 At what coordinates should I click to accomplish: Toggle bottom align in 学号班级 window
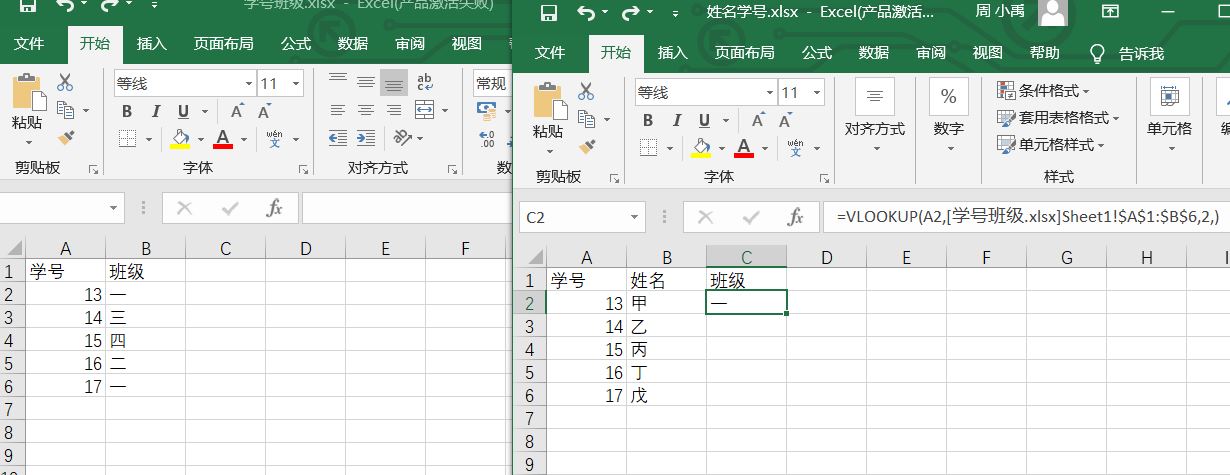pyautogui.click(x=394, y=82)
